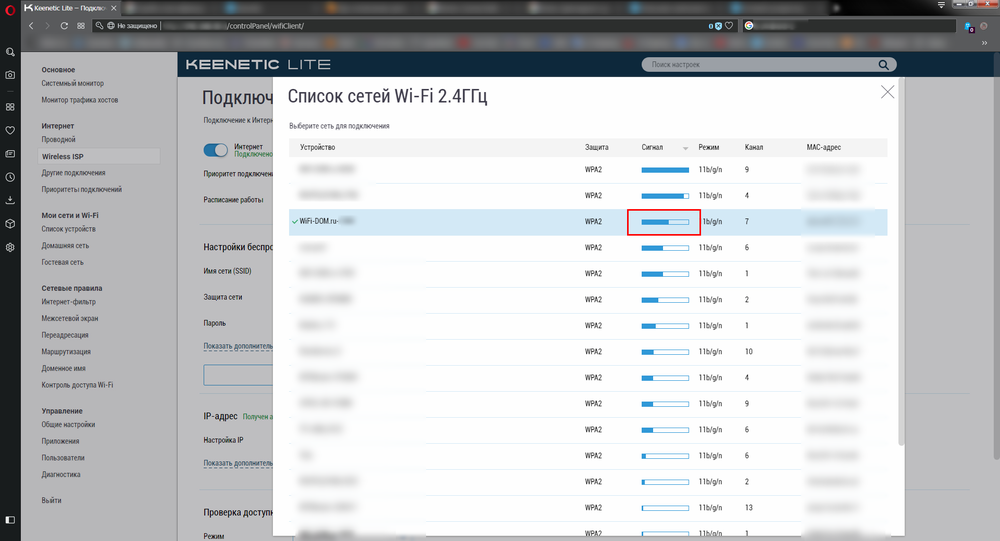Open the tab menu icon at top right
1000x541 pixels.
point(941,5)
